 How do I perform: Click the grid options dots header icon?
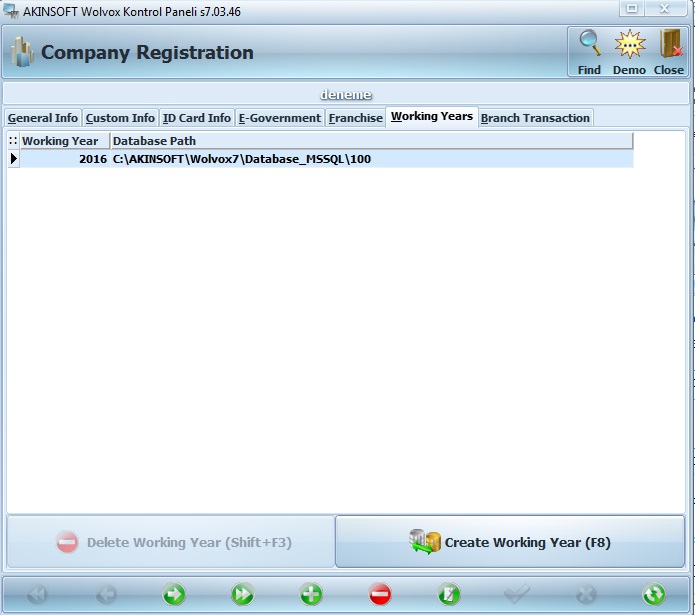[x=13, y=141]
